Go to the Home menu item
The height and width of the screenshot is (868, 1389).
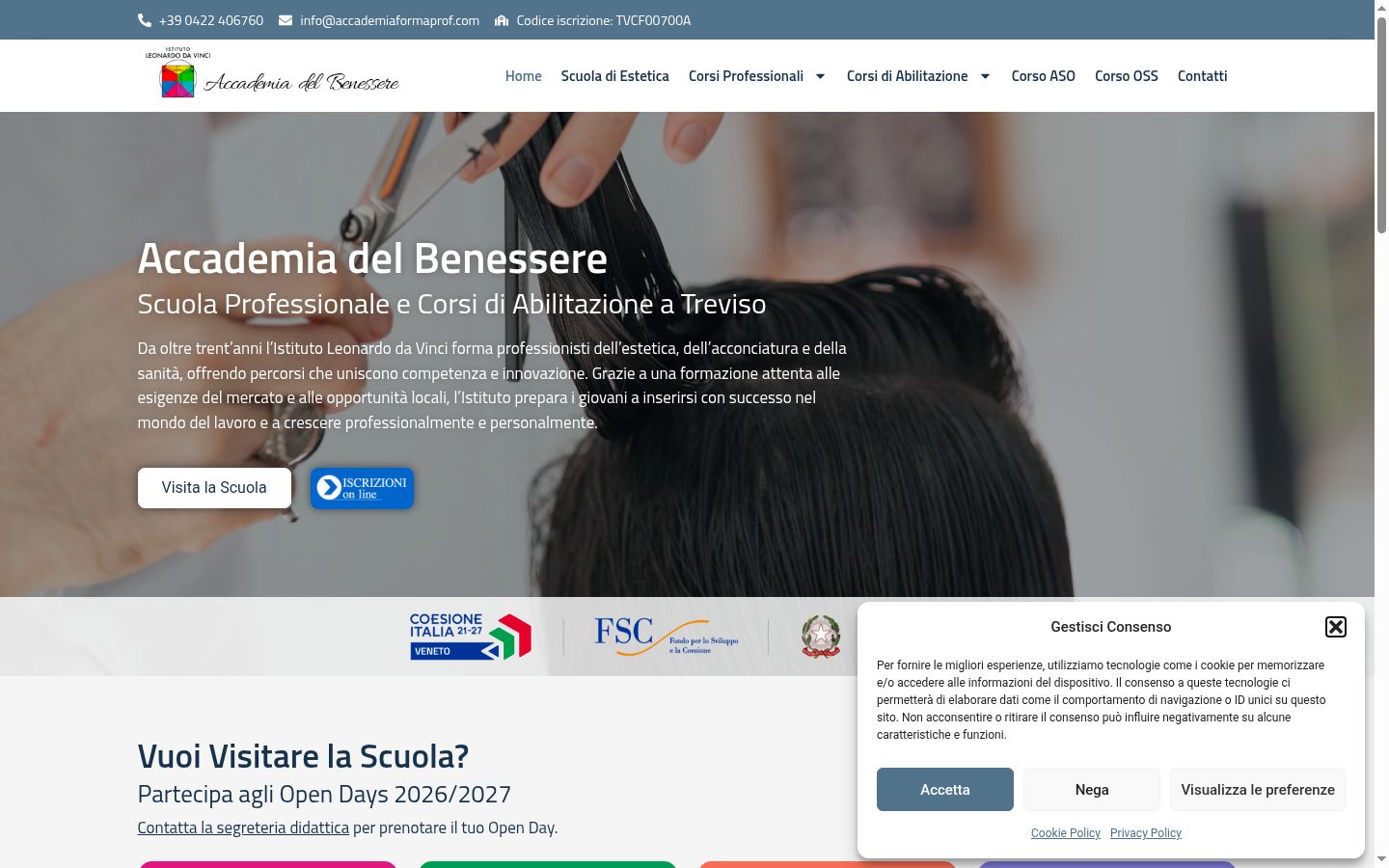point(524,76)
